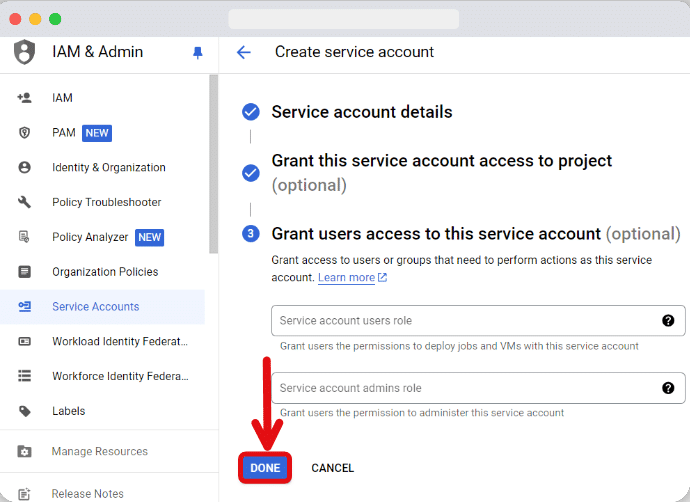Expand the Service account details step
Image resolution: width=690 pixels, height=502 pixels.
click(x=362, y=112)
